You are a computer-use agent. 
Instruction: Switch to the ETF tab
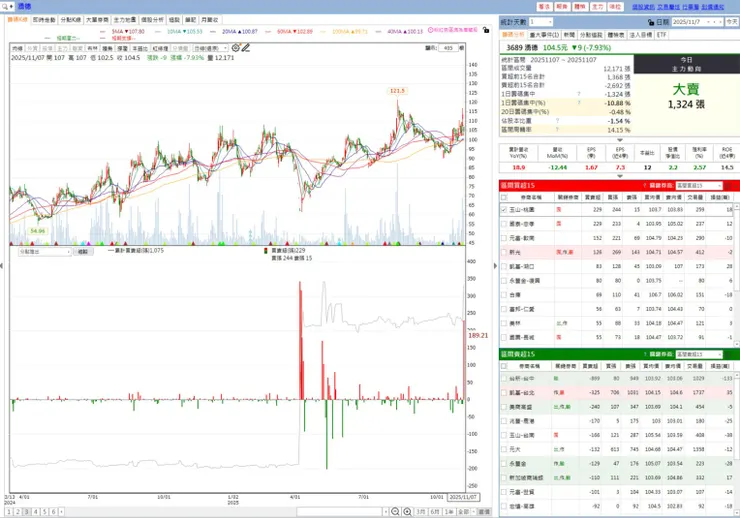click(662, 35)
